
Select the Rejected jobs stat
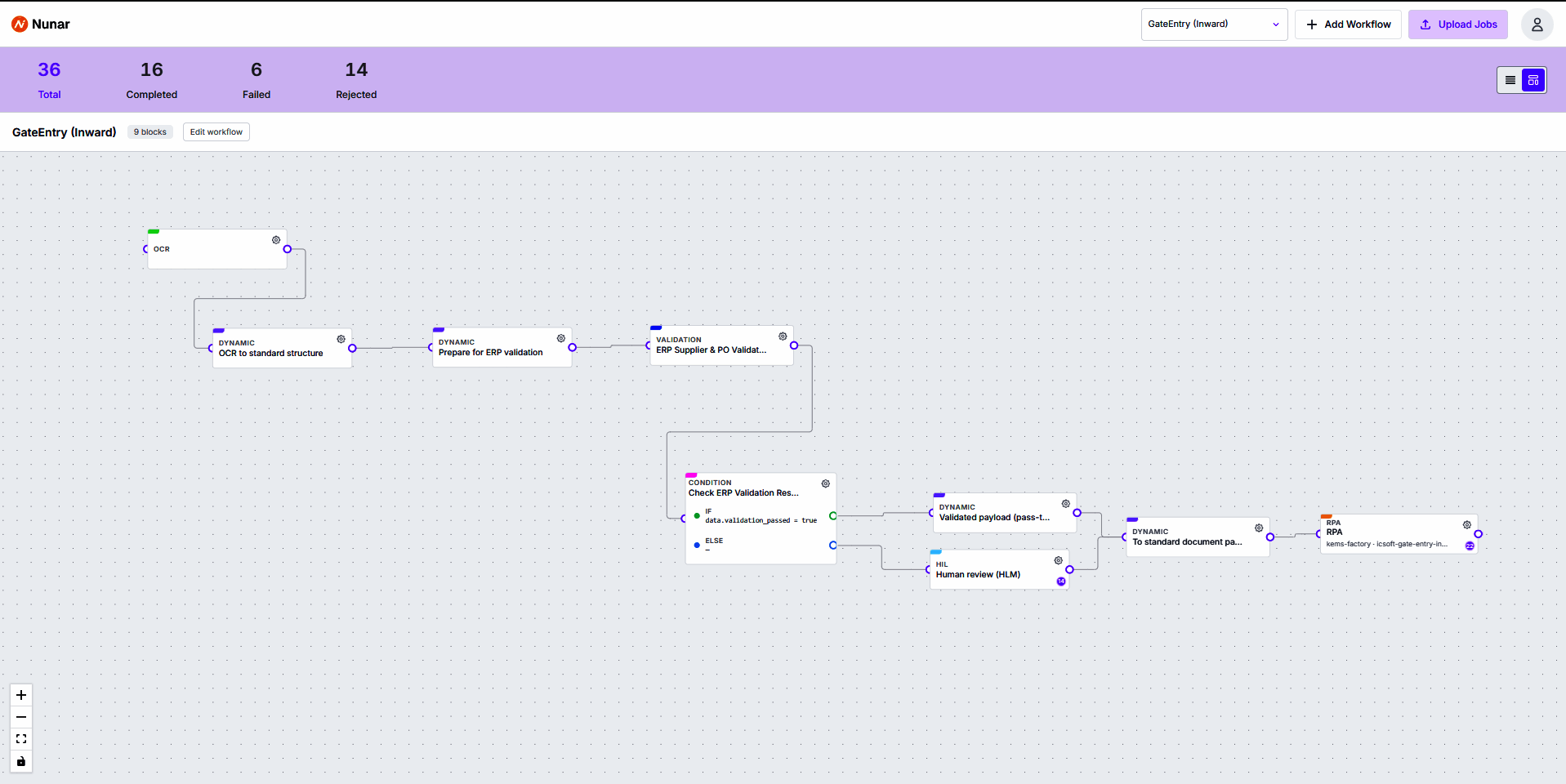tap(356, 80)
